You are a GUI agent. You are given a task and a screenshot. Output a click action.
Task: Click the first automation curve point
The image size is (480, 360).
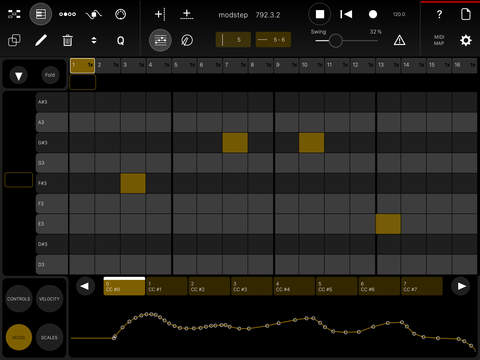pos(114,337)
